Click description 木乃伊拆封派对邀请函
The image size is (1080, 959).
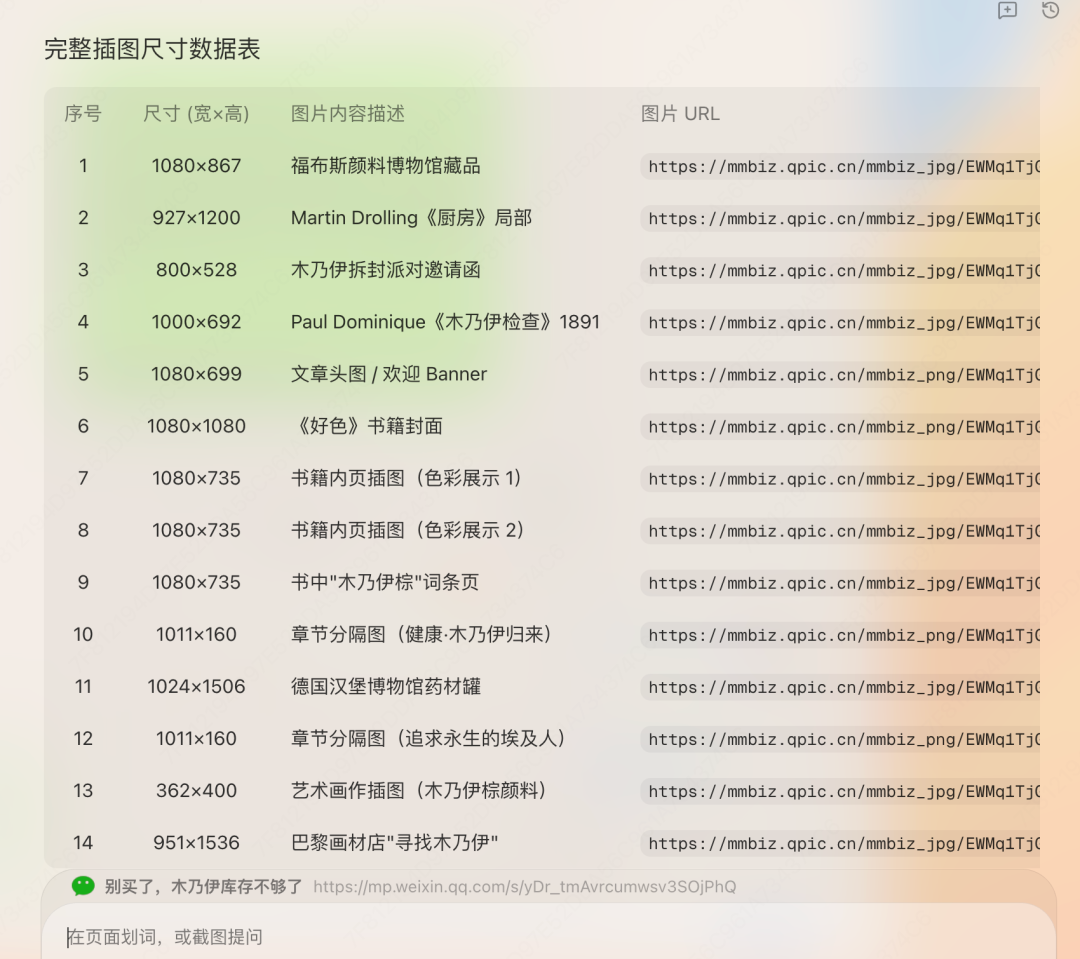(x=386, y=270)
